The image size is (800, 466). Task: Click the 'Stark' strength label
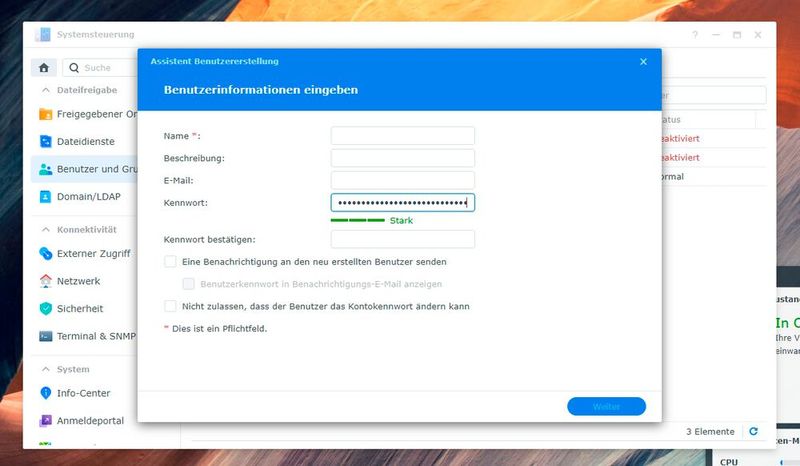tap(402, 220)
